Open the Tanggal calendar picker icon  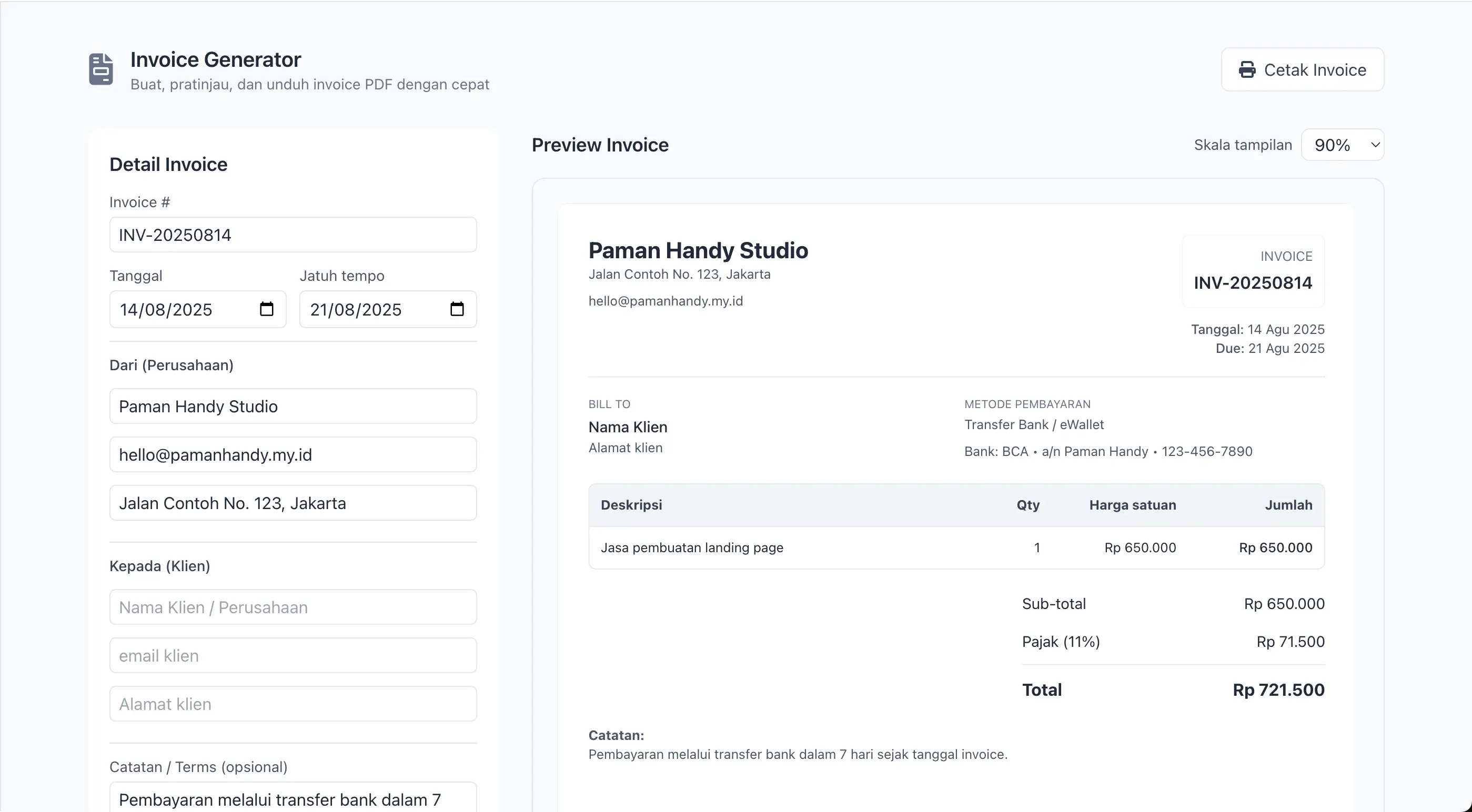point(266,309)
